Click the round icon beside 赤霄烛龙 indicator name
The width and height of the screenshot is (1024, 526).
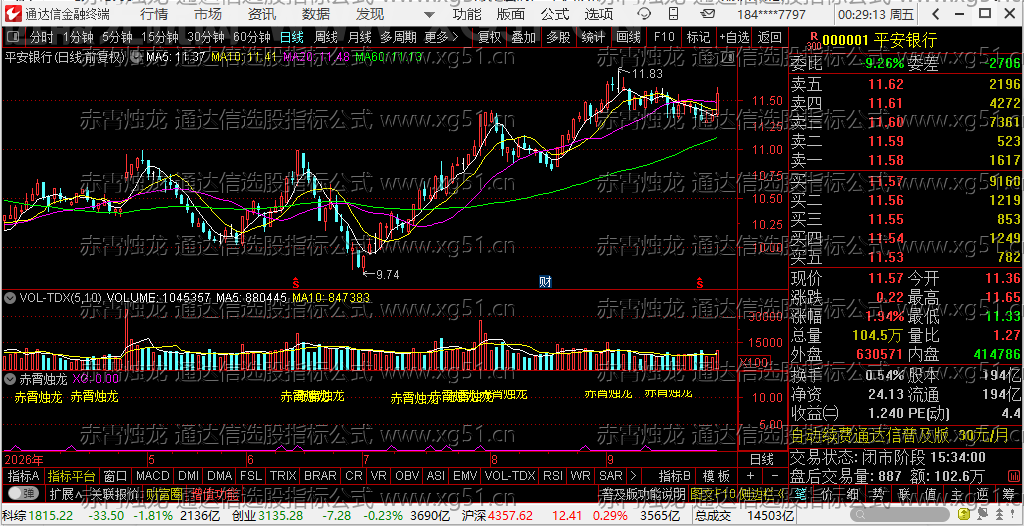click(x=10, y=378)
